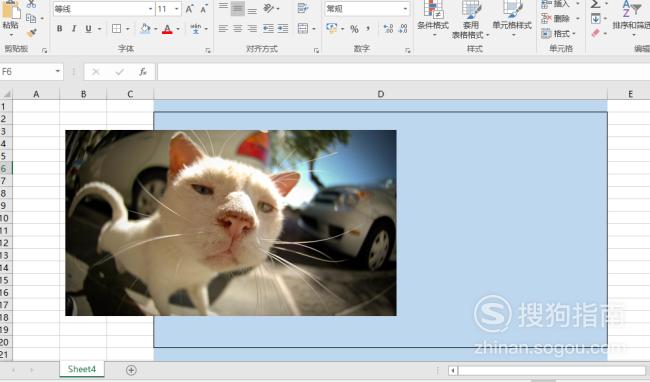
Task: Open Number group dialog launcher
Action: (408, 51)
